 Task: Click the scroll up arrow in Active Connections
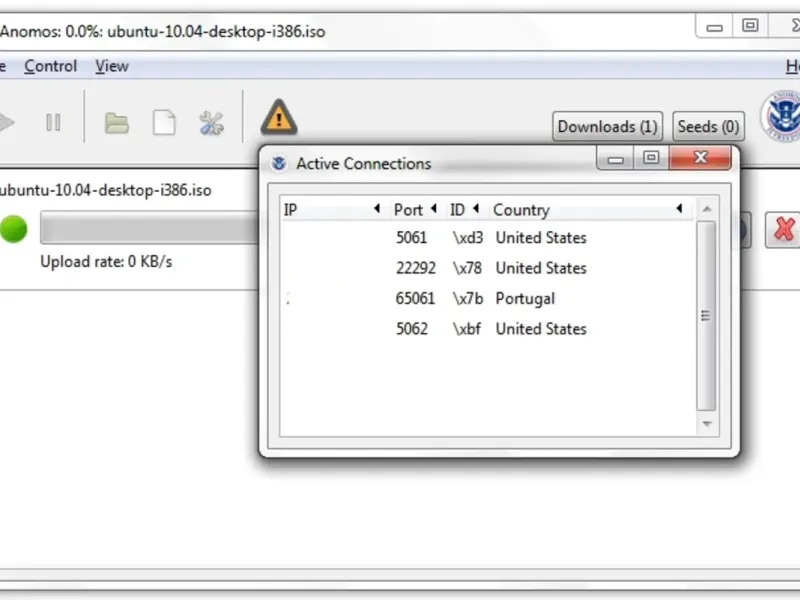[707, 209]
